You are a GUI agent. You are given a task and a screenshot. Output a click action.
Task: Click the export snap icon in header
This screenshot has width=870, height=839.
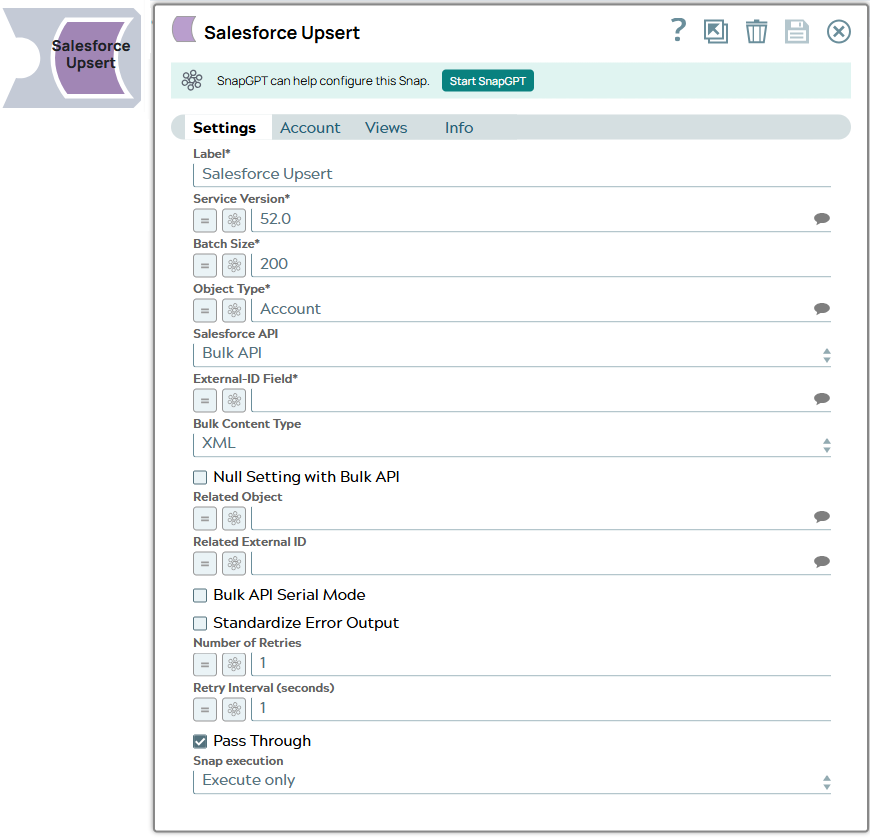[716, 31]
